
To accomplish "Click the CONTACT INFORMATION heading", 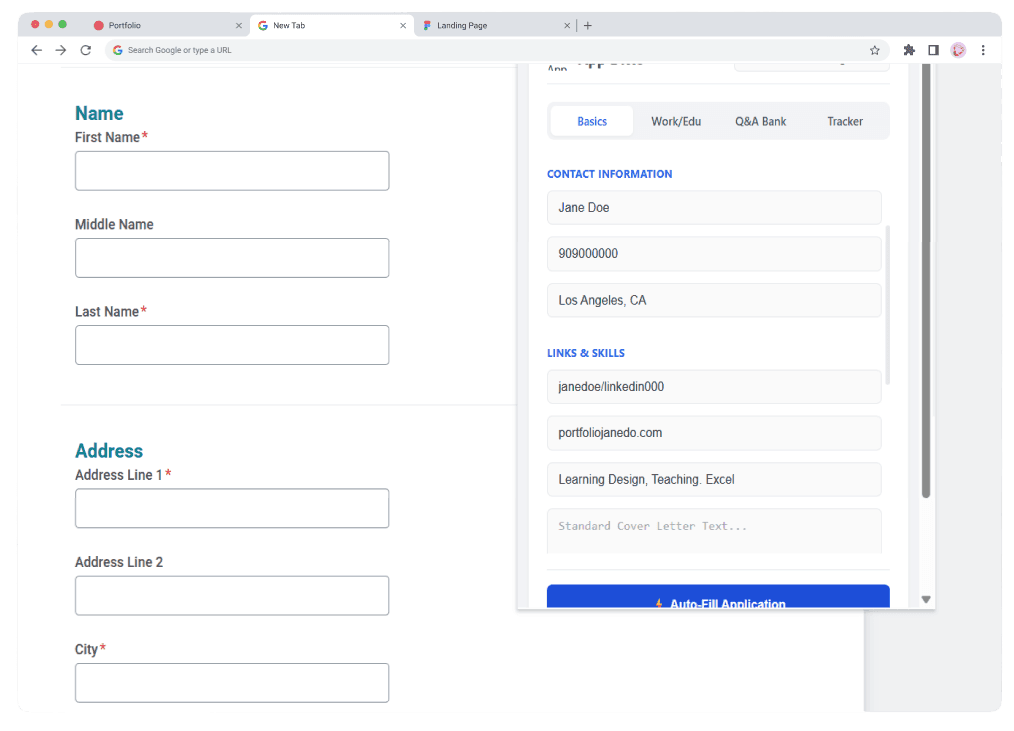I will coord(609,174).
